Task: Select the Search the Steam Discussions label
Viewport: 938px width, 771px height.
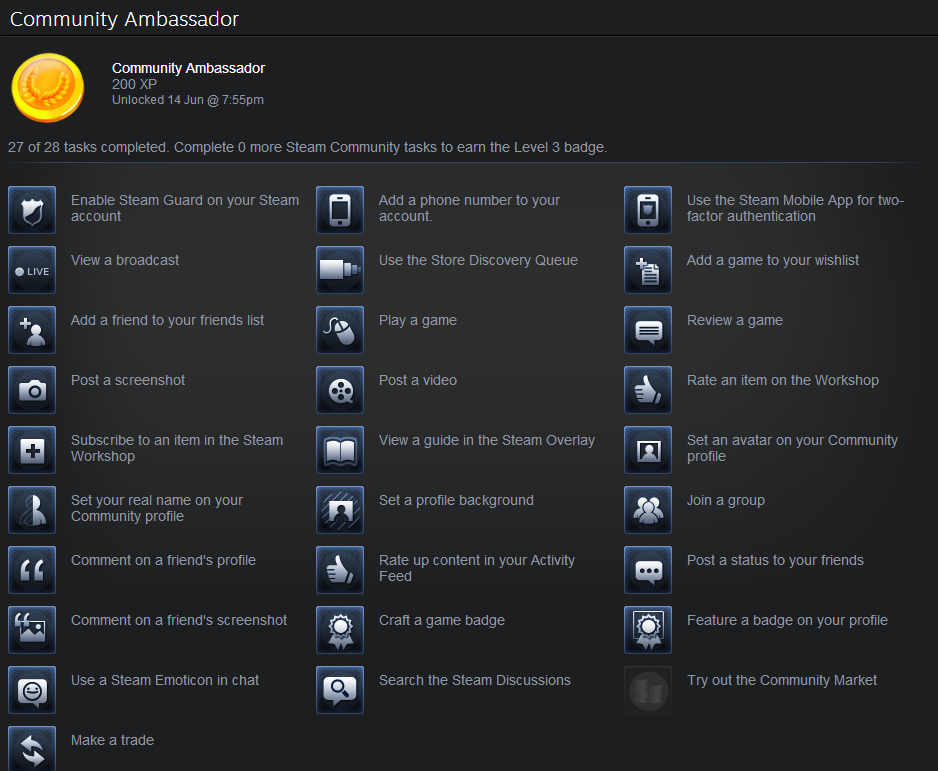Action: [x=474, y=681]
